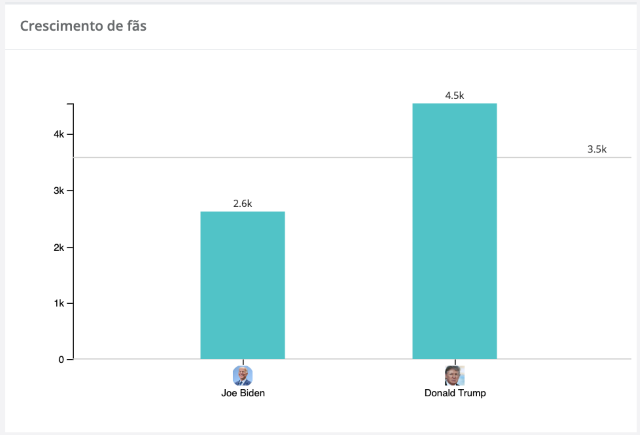Click the 4k y-axis tick label
Image resolution: width=640 pixels, height=435 pixels.
click(59, 134)
